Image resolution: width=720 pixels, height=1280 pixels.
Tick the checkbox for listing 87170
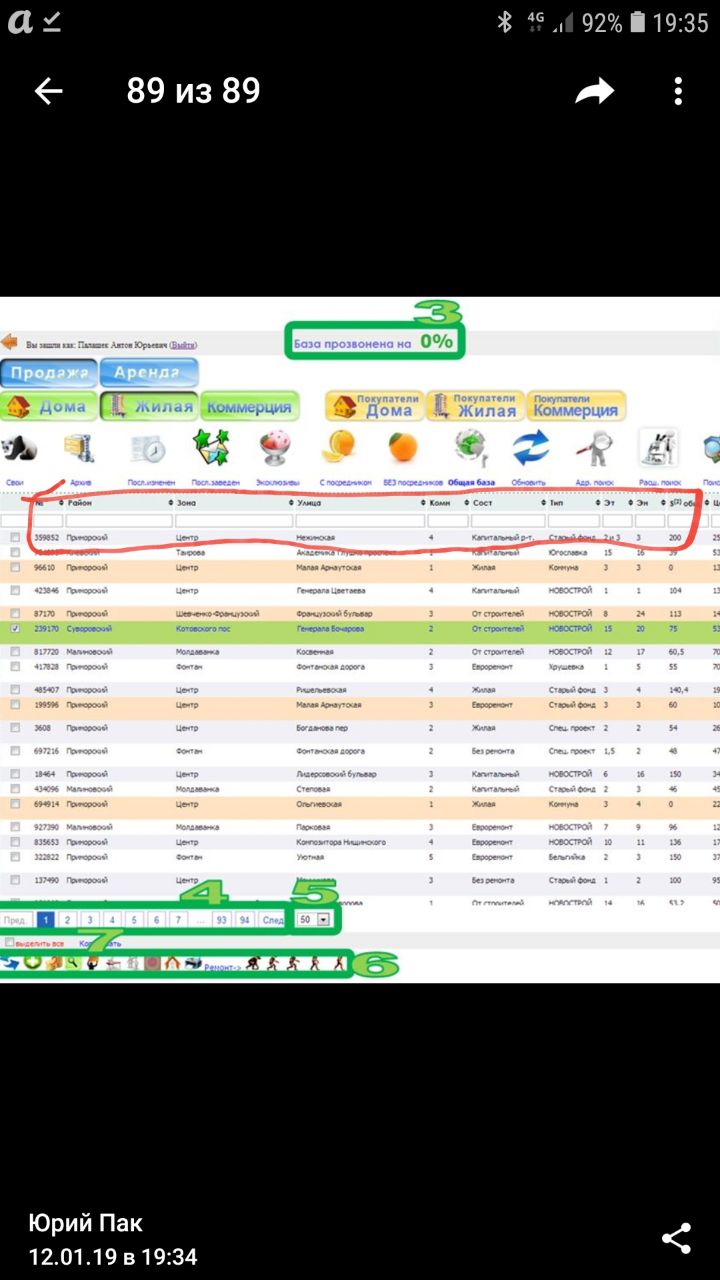tap(15, 613)
